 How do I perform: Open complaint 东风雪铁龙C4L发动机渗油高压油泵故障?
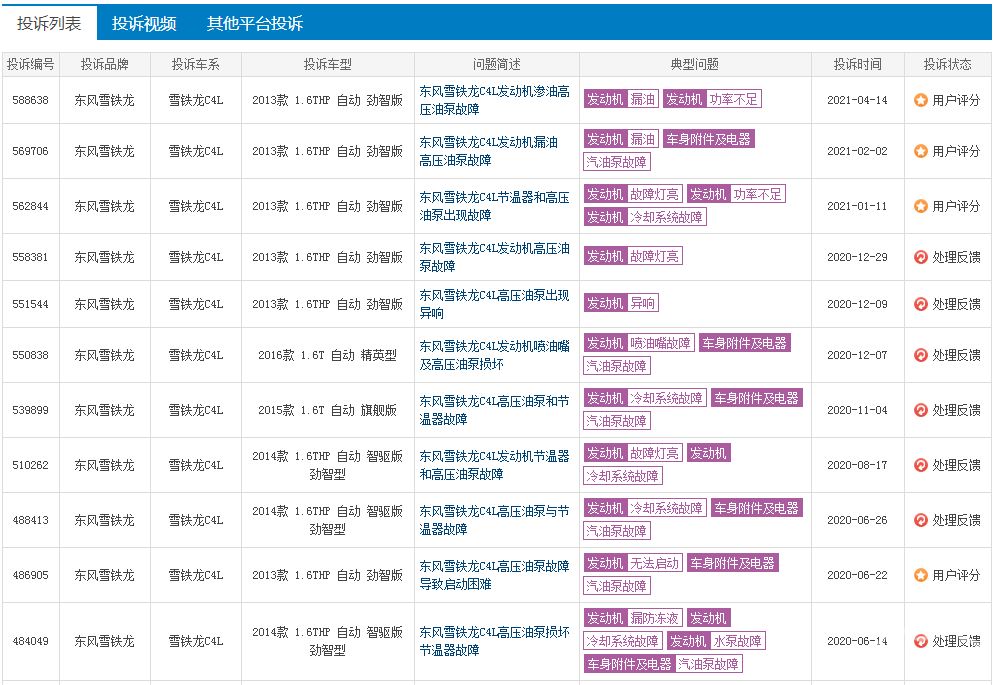click(494, 100)
